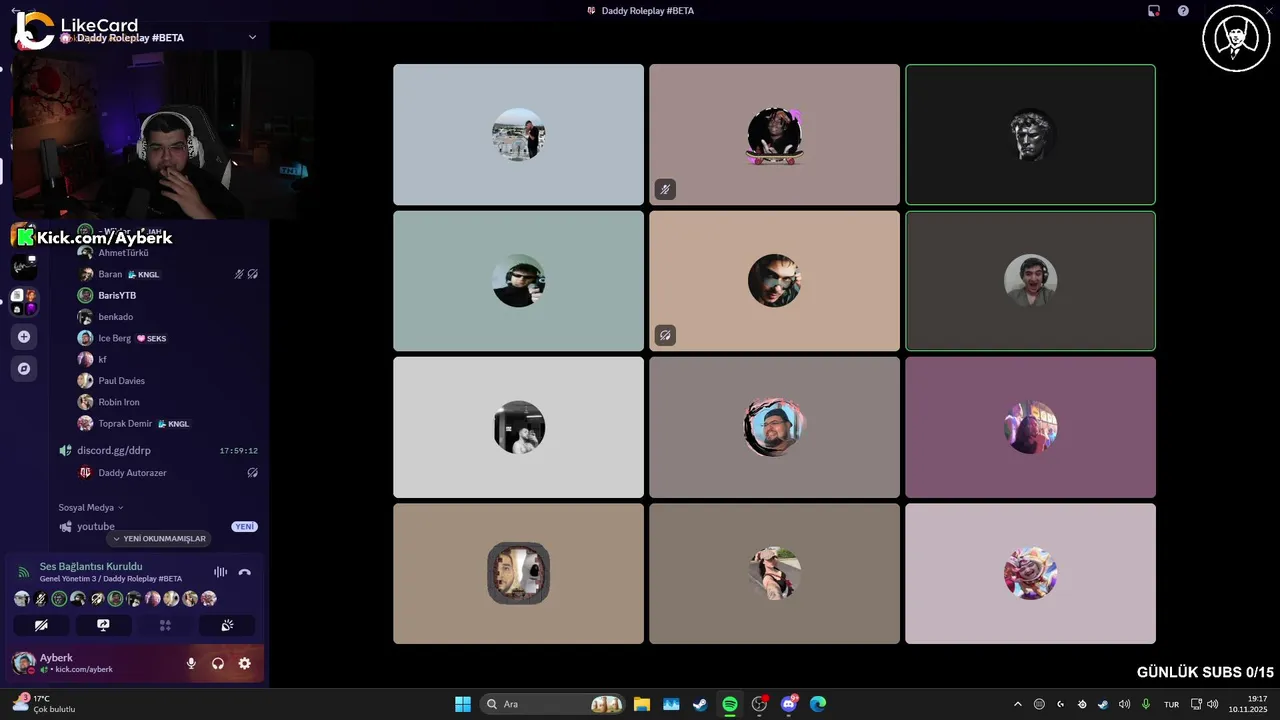Open Discord from taskbar

(789, 704)
